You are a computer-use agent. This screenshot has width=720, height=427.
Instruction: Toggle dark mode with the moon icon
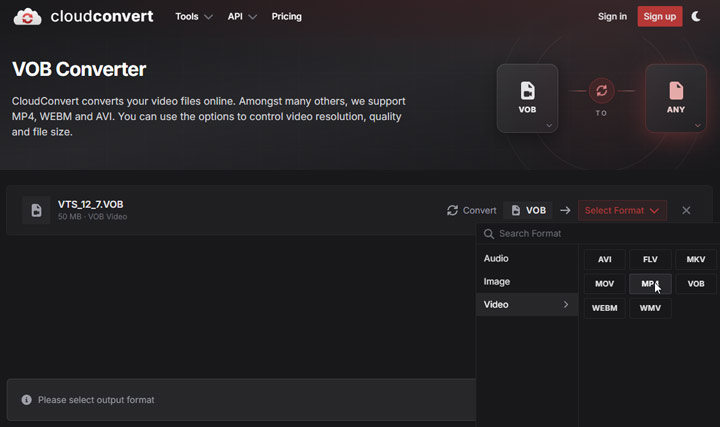696,17
